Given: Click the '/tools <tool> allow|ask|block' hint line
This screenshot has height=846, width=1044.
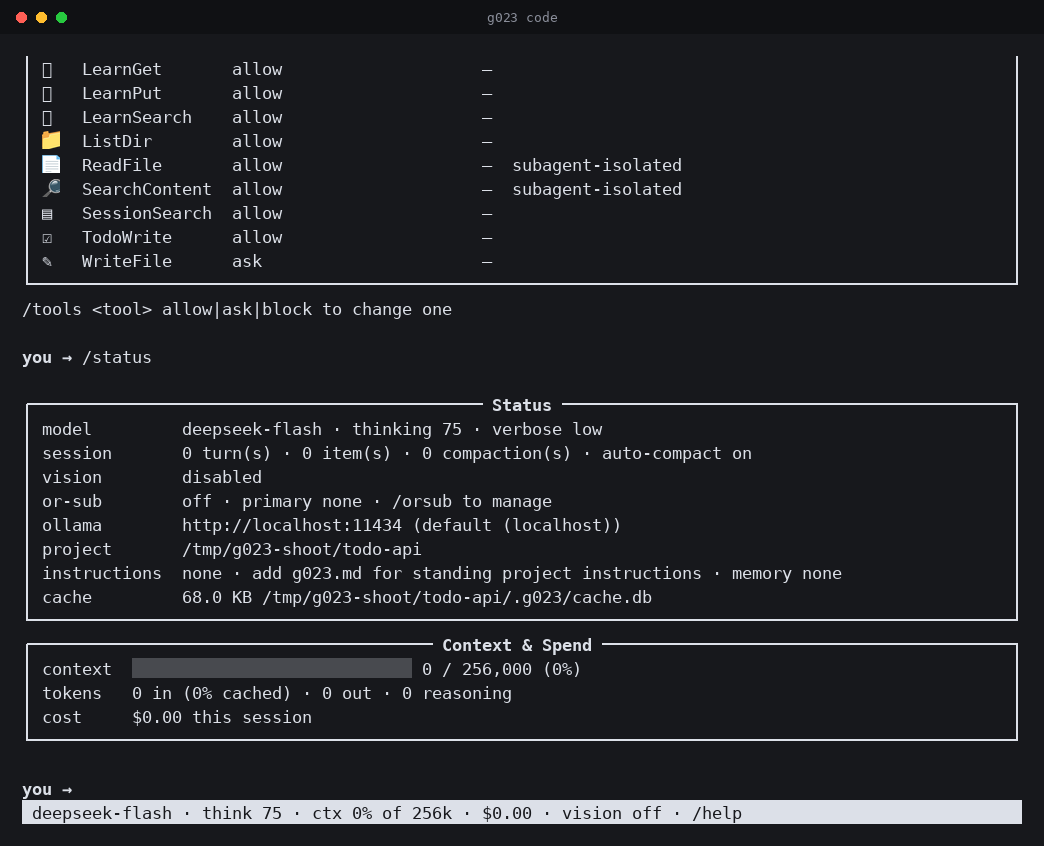Looking at the screenshot, I should pyautogui.click(x=237, y=310).
